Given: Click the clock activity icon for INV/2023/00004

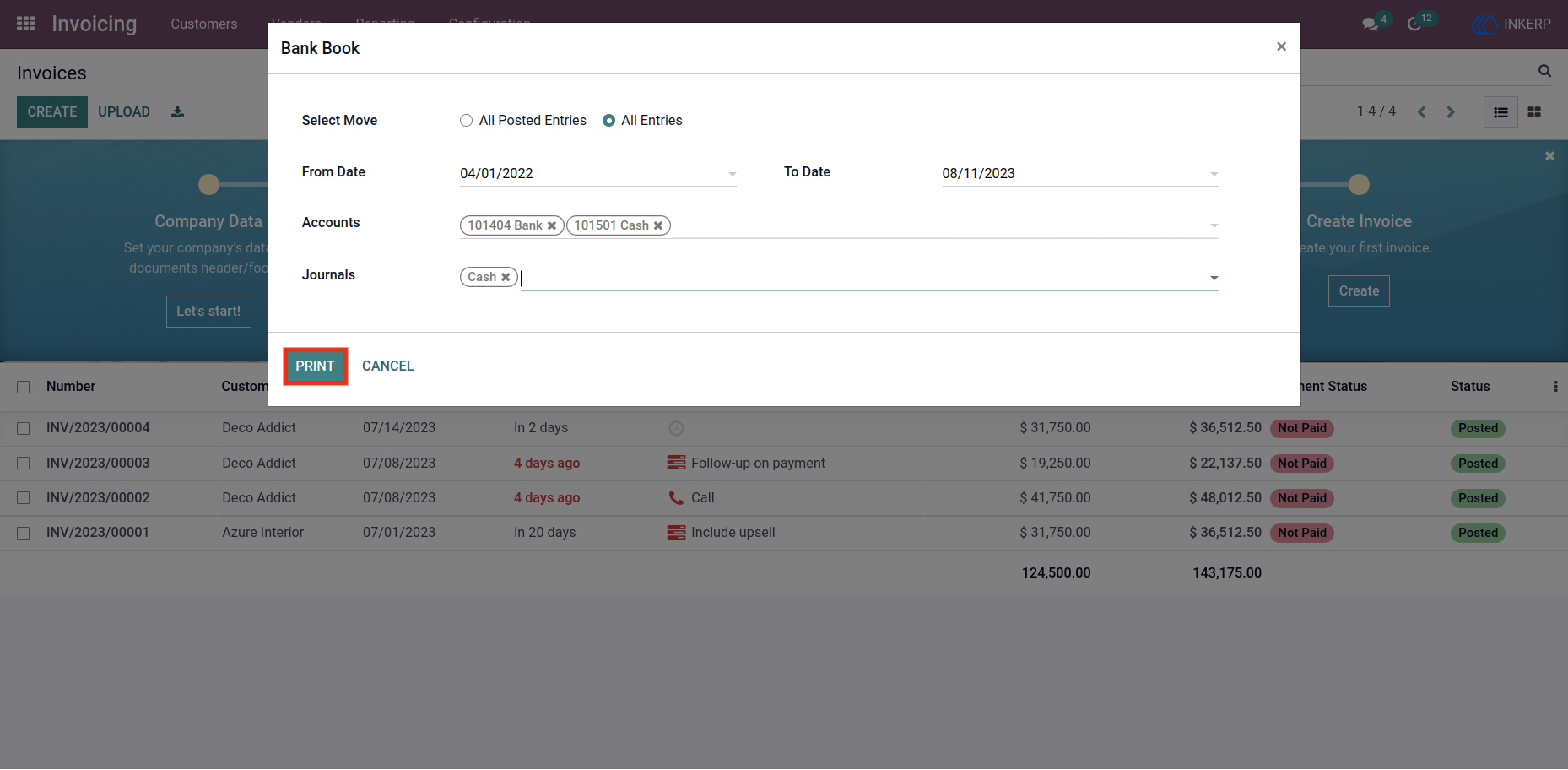Looking at the screenshot, I should point(676,428).
